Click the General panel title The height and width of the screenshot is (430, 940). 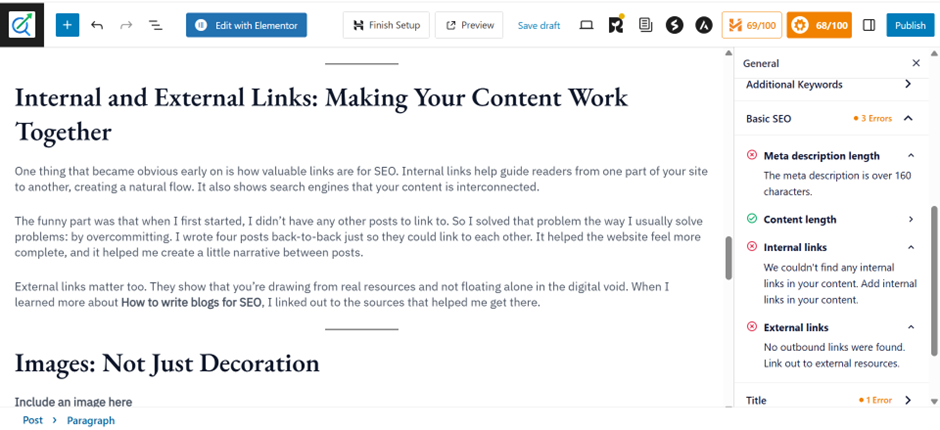(x=761, y=63)
